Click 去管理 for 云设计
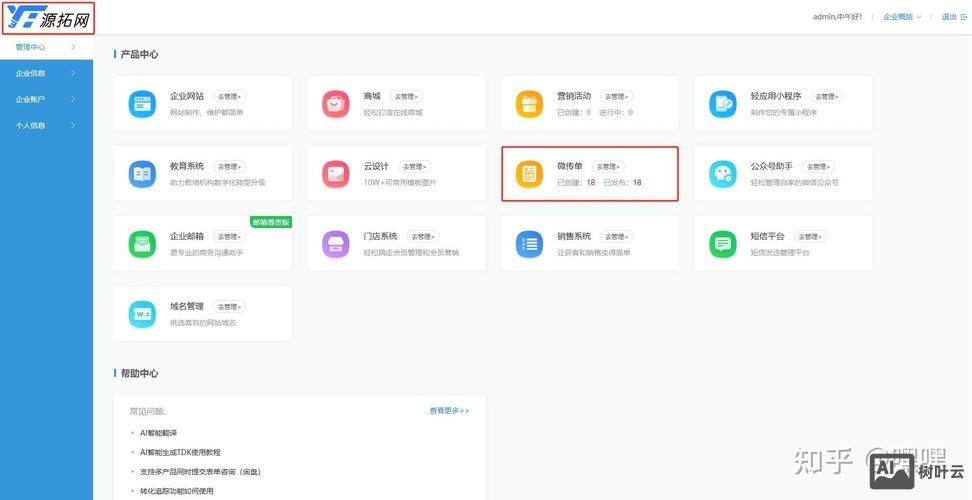Image resolution: width=972 pixels, height=500 pixels. pos(415,167)
